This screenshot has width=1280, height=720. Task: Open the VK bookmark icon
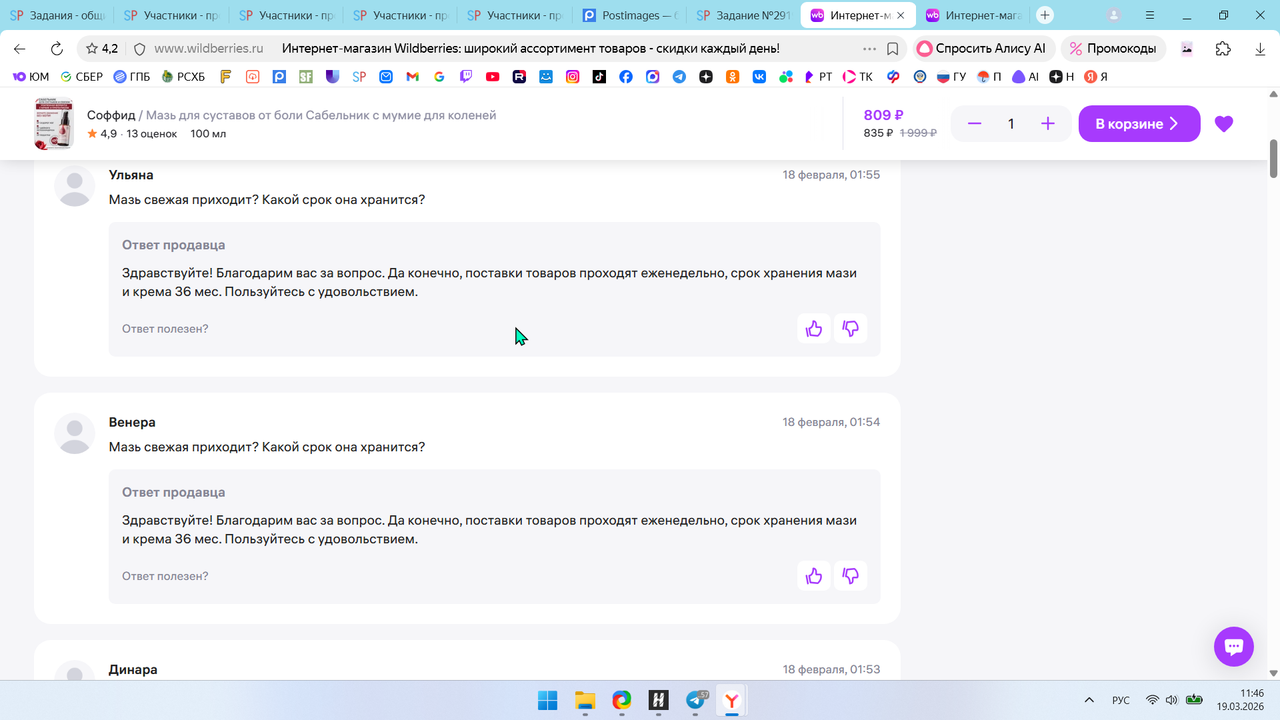coord(759,77)
